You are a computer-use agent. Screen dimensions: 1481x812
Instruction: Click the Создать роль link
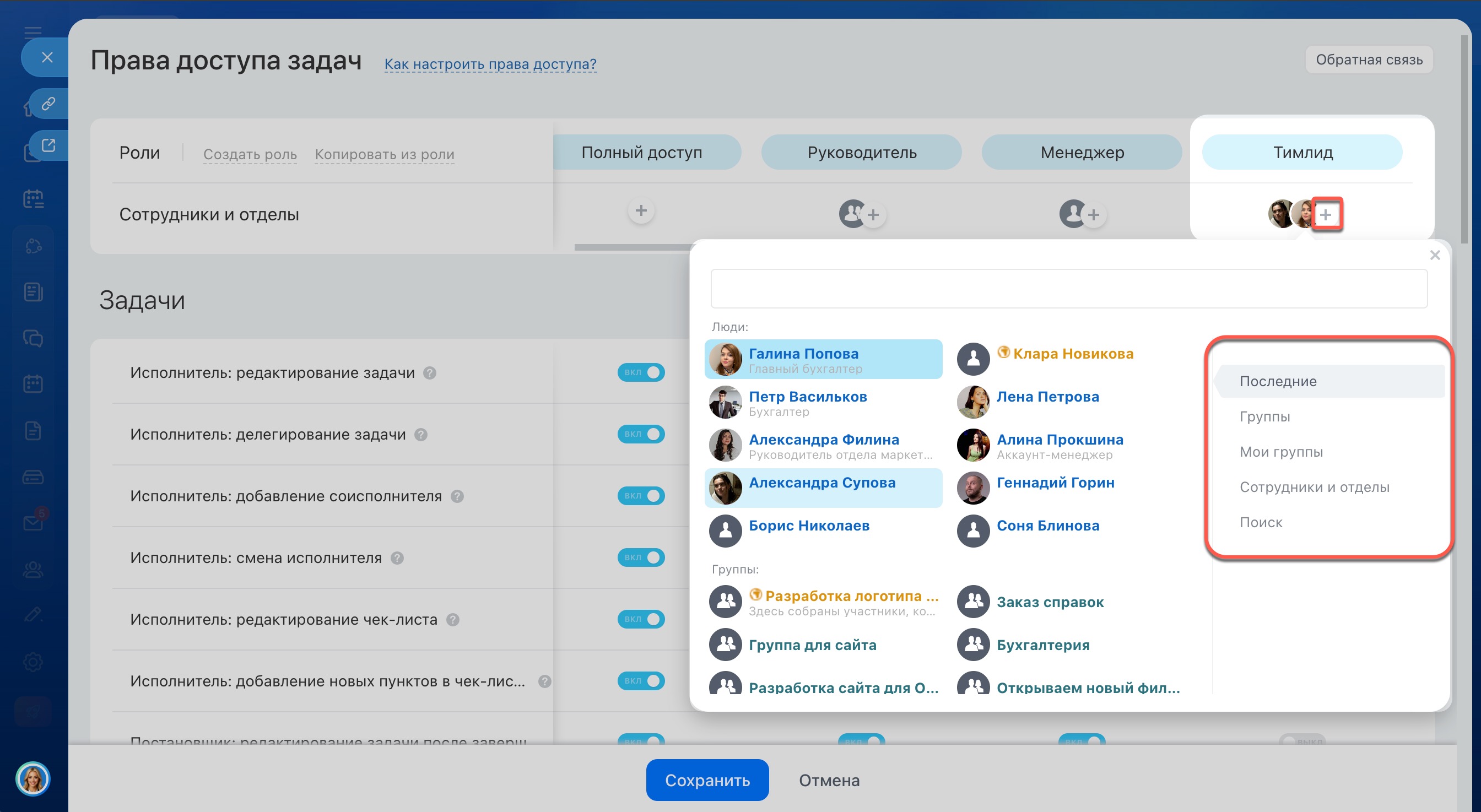tap(250, 154)
